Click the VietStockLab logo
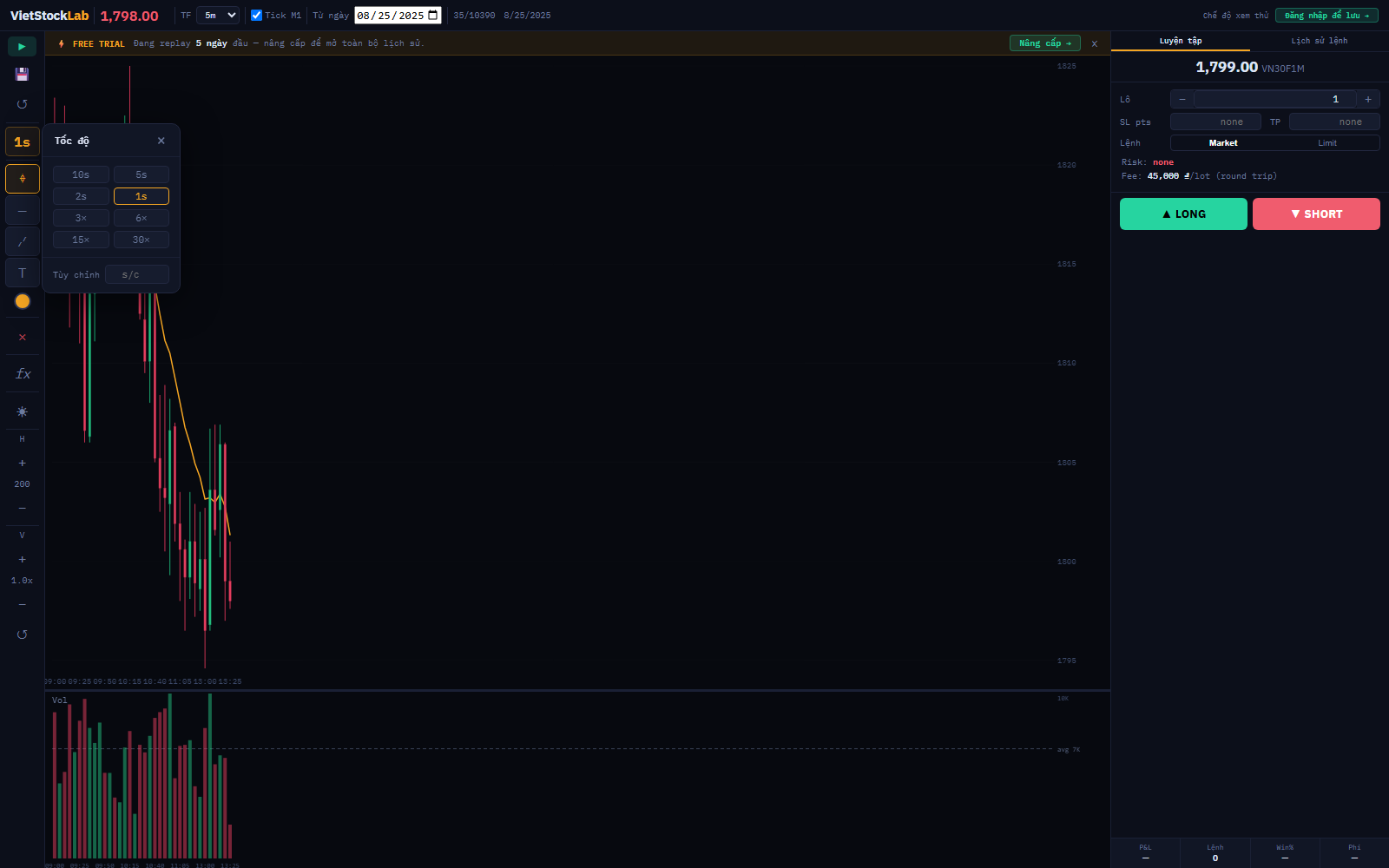1389x868 pixels. [49, 16]
